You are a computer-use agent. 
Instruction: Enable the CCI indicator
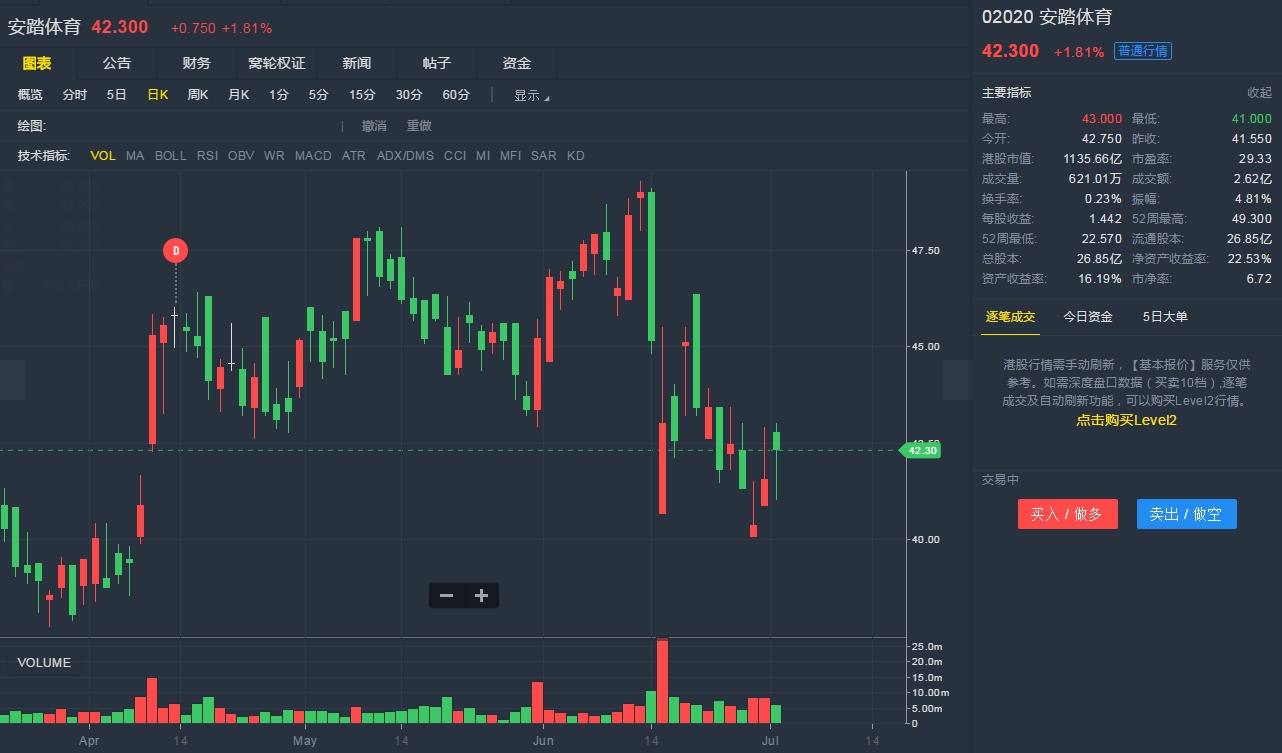tap(455, 156)
